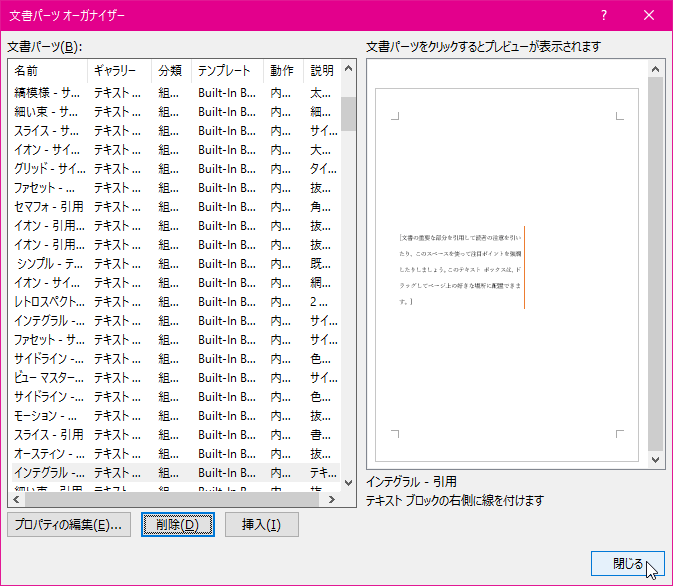This screenshot has height=586, width=673.
Task: Click the list's horizontal scrollbar thumb
Action: tap(172, 499)
